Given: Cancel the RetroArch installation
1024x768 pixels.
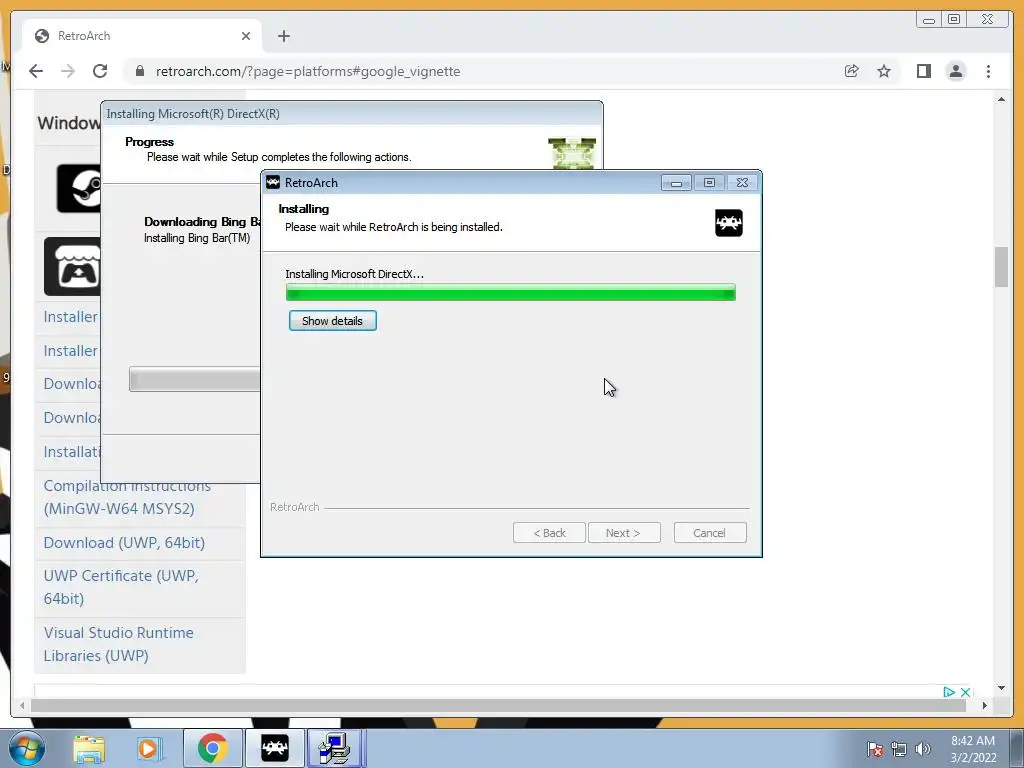Looking at the screenshot, I should [710, 533].
